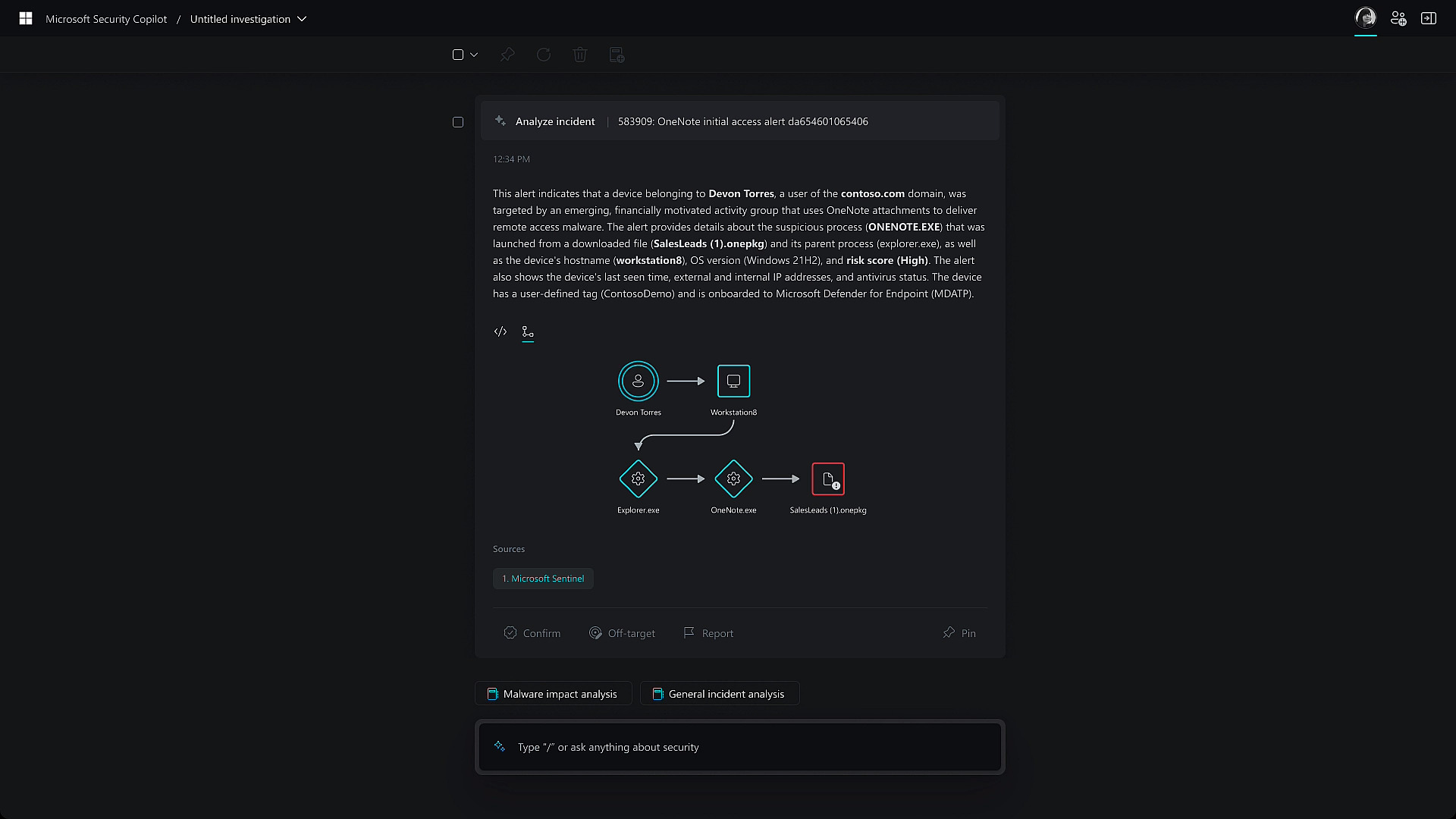Select the Malware impact analysis suggestion

[x=553, y=693]
